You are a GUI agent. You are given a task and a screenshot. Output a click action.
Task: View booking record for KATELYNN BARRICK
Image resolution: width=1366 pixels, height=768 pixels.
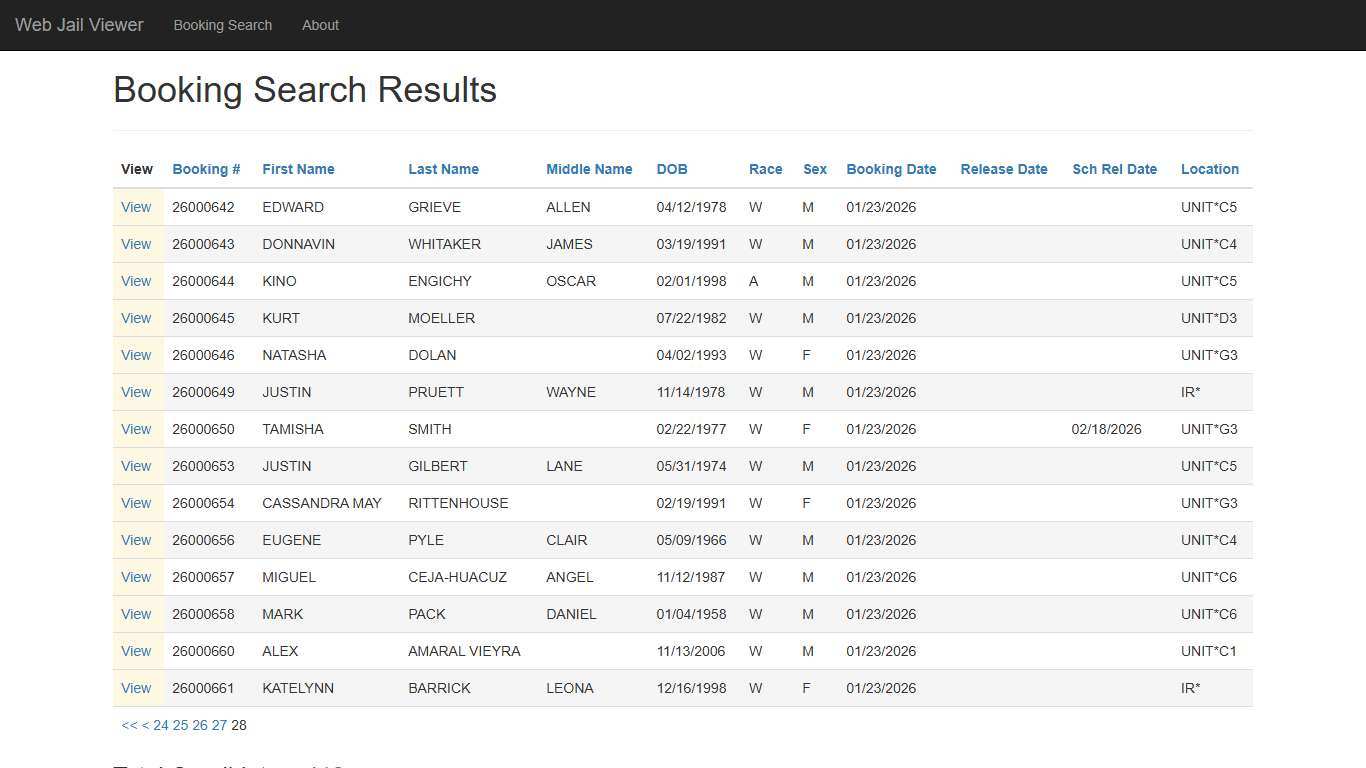pos(136,688)
